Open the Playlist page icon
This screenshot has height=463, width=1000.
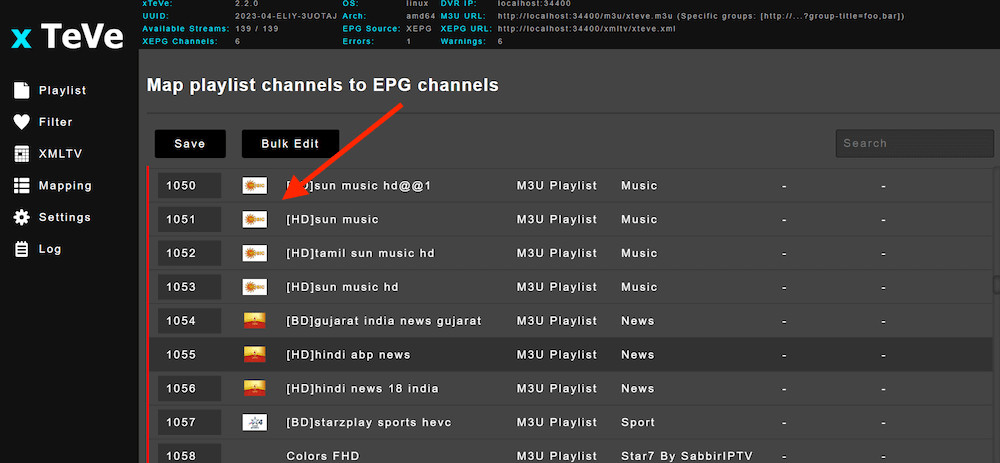22,91
